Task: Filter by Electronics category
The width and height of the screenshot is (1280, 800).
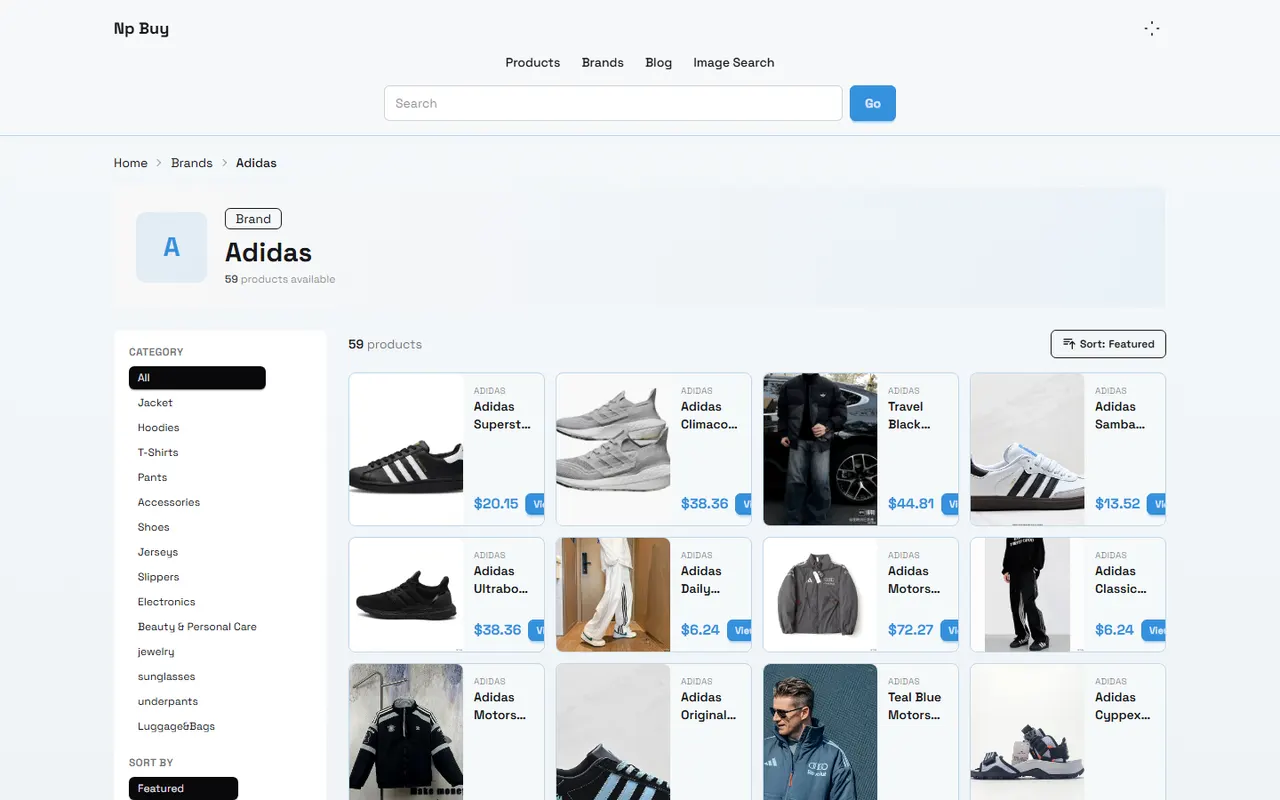Action: 166,603
